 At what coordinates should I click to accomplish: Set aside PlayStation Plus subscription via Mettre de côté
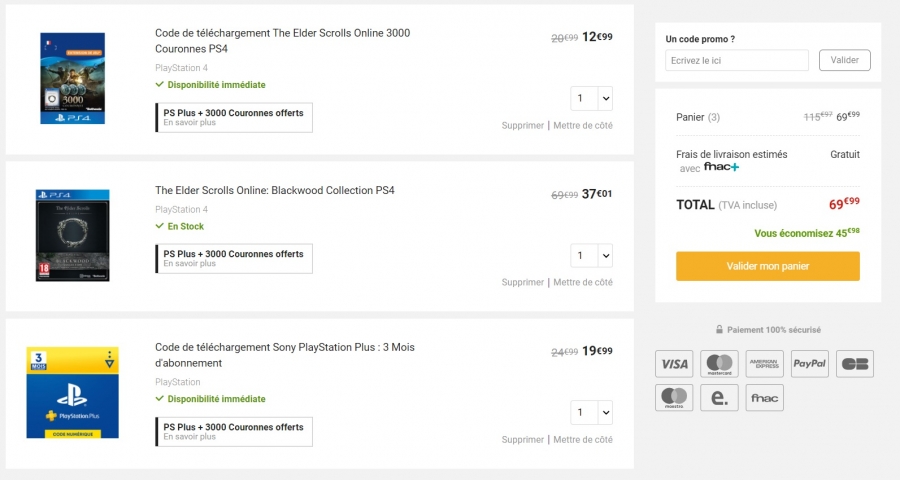[x=583, y=439]
